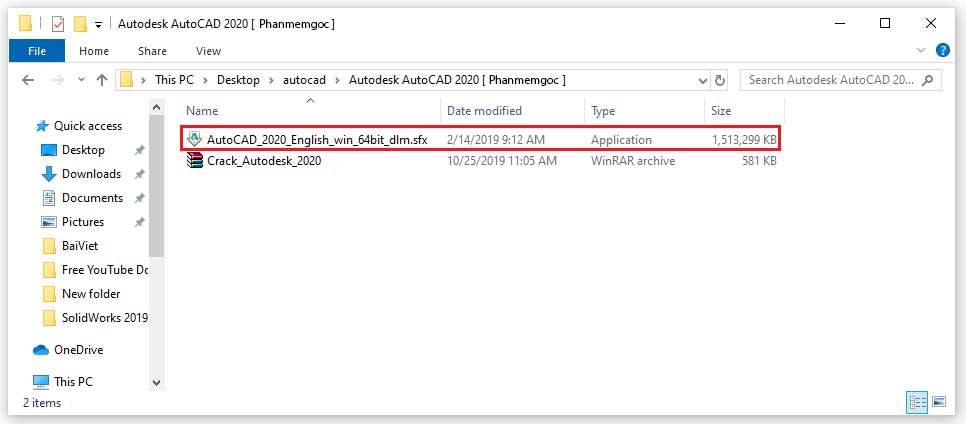Click the Application type cell
Image resolution: width=966 pixels, height=424 pixels.
[621, 140]
